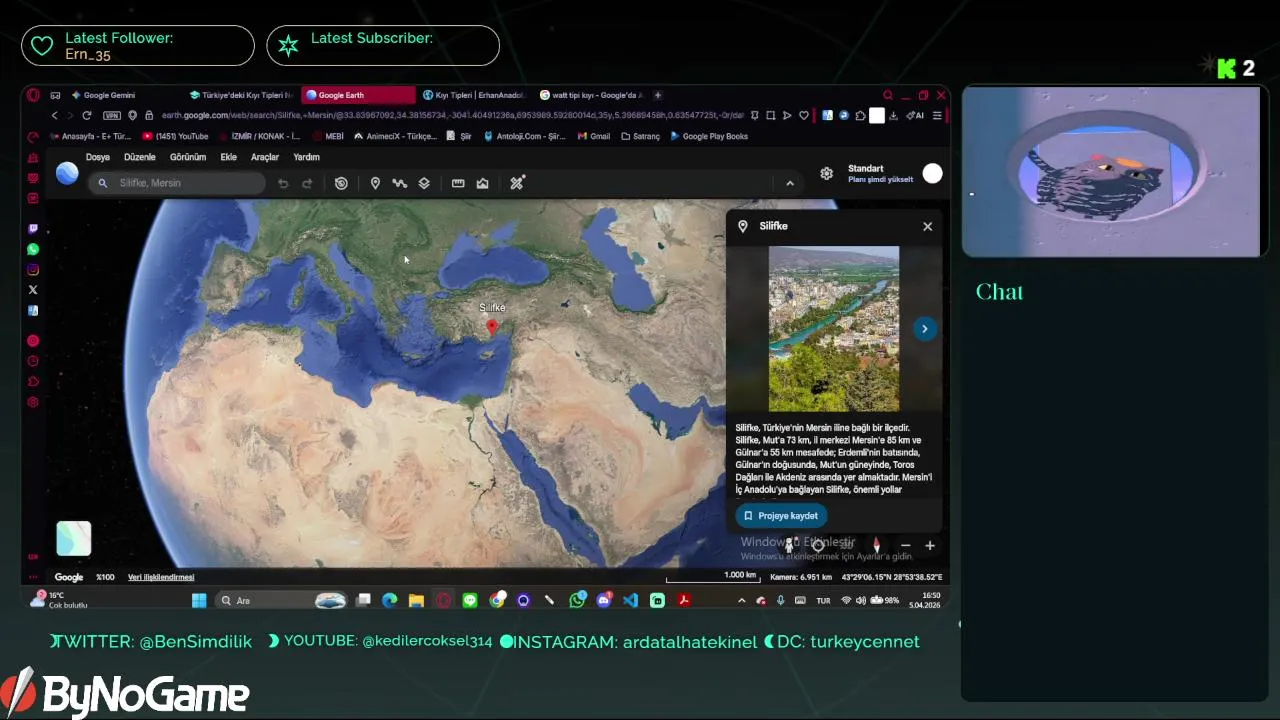Open Twitch in the Opera sidebar
The width and height of the screenshot is (1280, 720).
coord(33,229)
